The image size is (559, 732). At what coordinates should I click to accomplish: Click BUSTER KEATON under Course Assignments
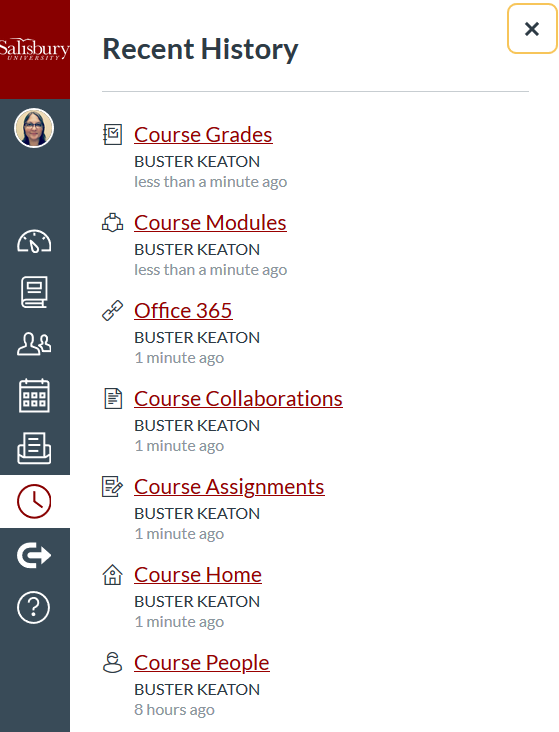click(x=197, y=514)
